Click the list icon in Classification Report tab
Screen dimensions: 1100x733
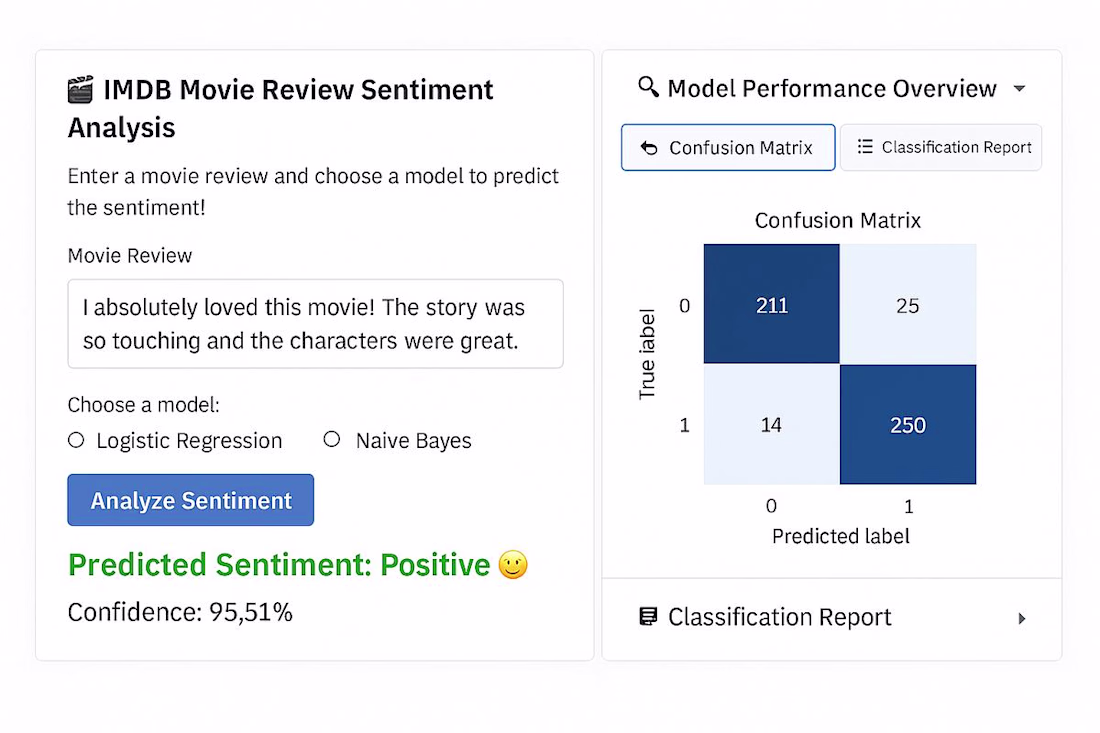[865, 147]
